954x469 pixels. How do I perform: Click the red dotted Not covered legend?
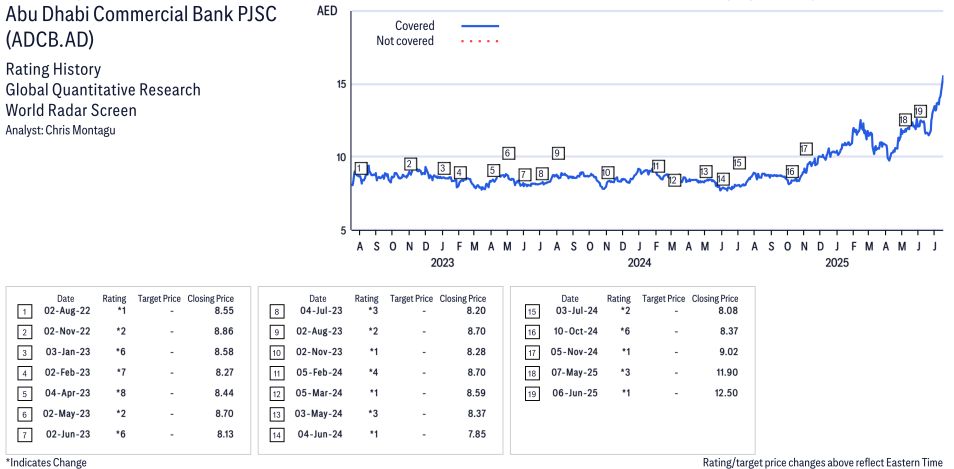pos(480,41)
